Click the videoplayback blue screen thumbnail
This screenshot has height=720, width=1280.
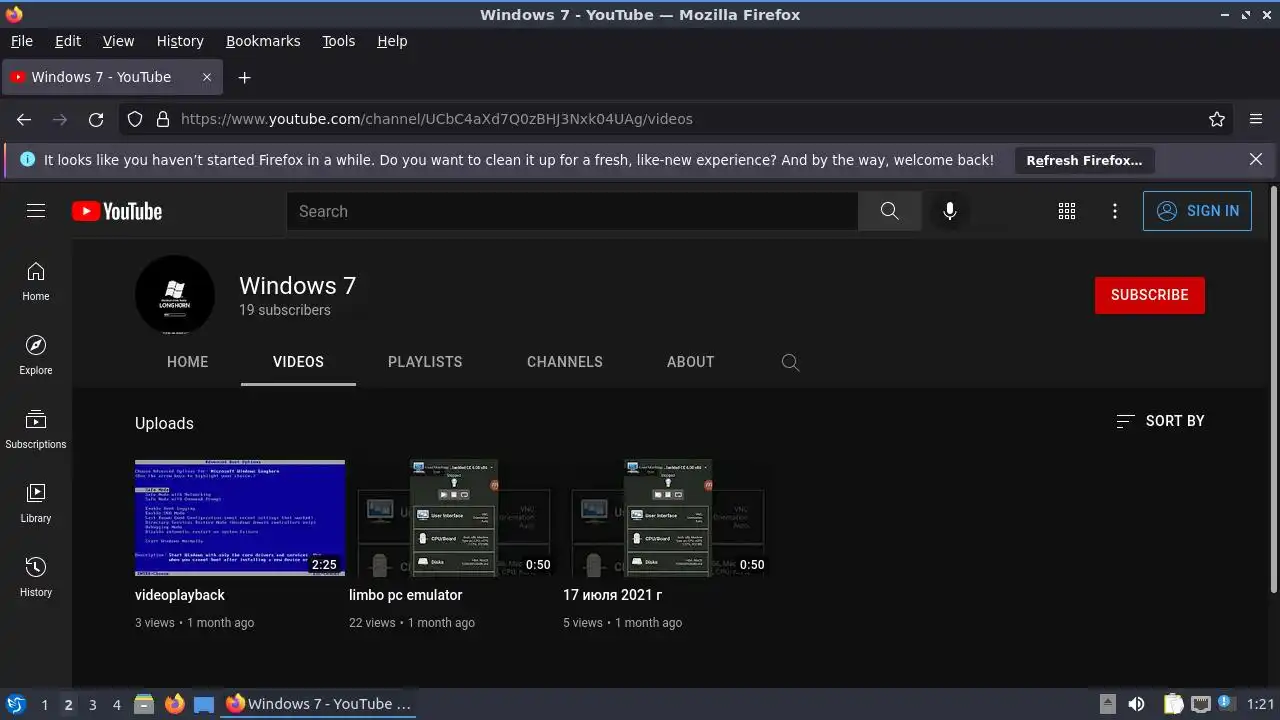point(240,518)
